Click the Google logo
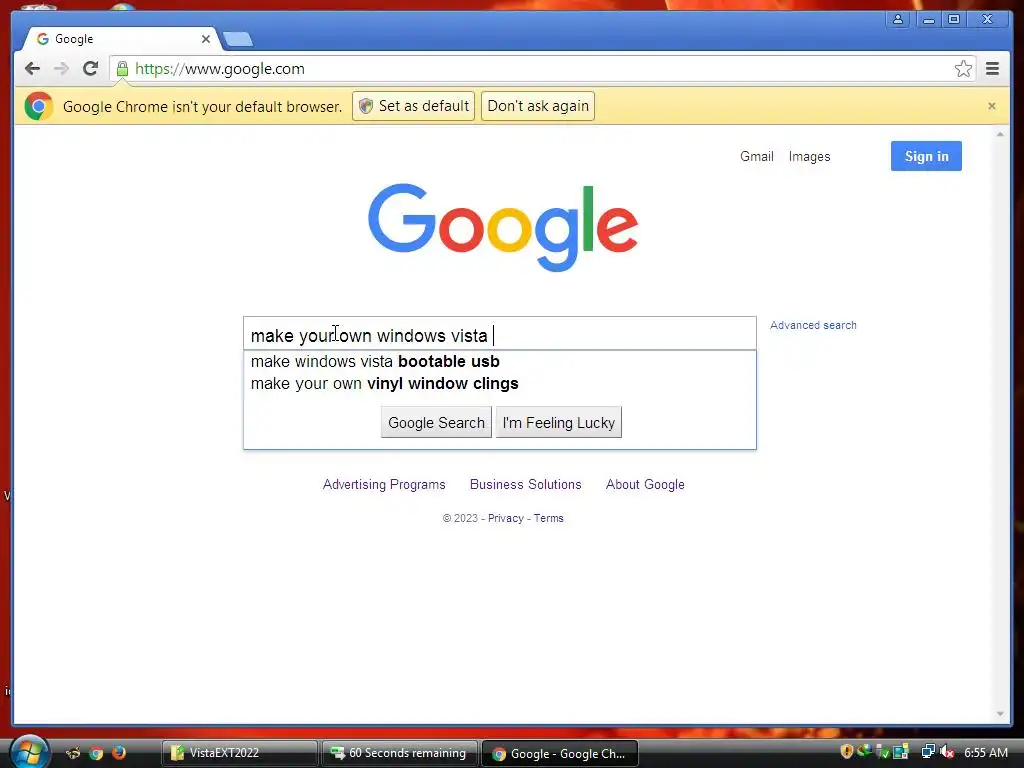Image resolution: width=1024 pixels, height=768 pixels. pos(503,227)
